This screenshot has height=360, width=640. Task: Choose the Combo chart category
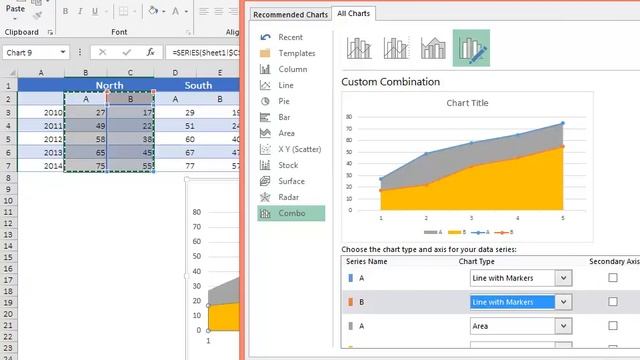point(291,213)
